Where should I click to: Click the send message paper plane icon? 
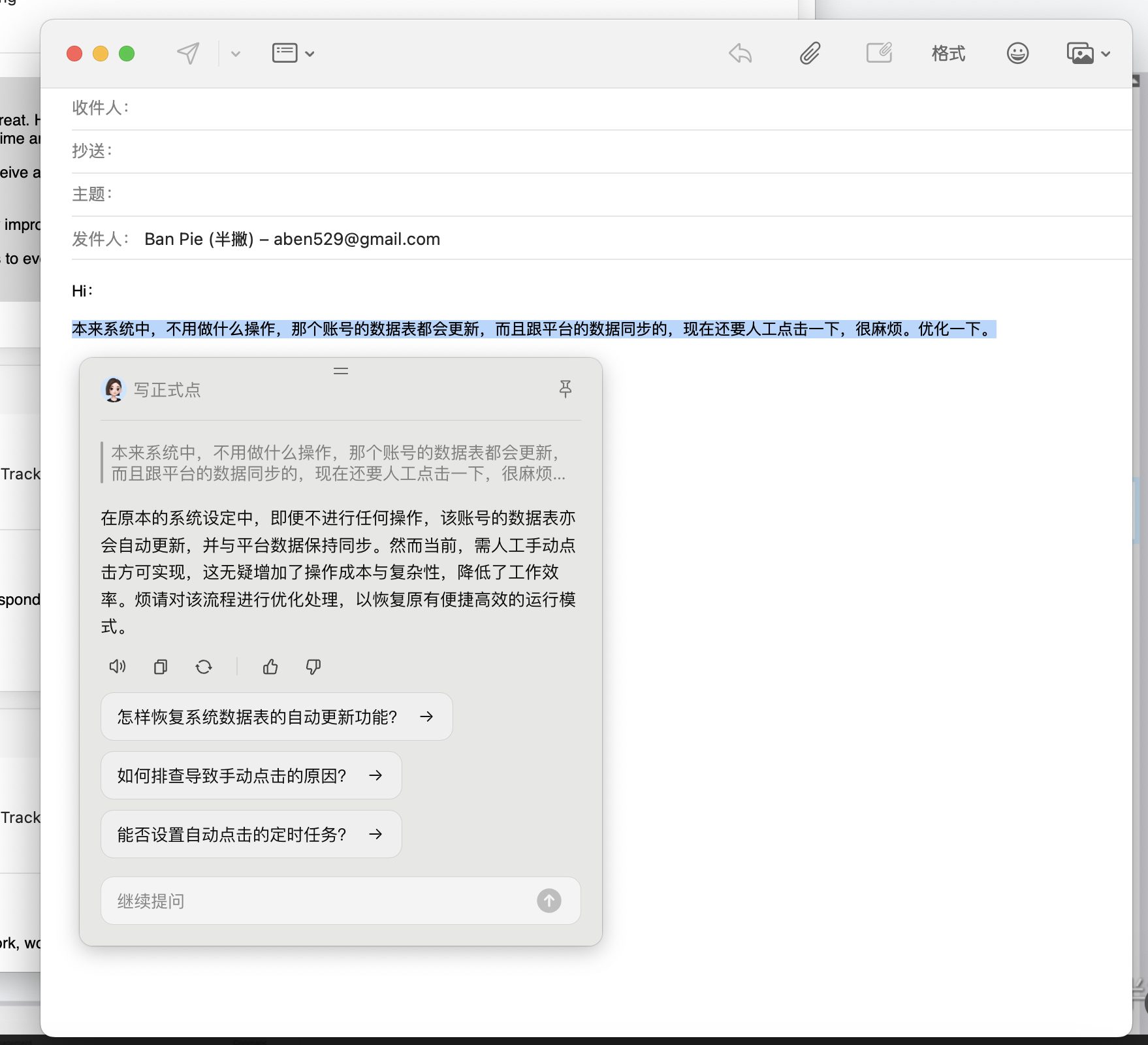188,54
